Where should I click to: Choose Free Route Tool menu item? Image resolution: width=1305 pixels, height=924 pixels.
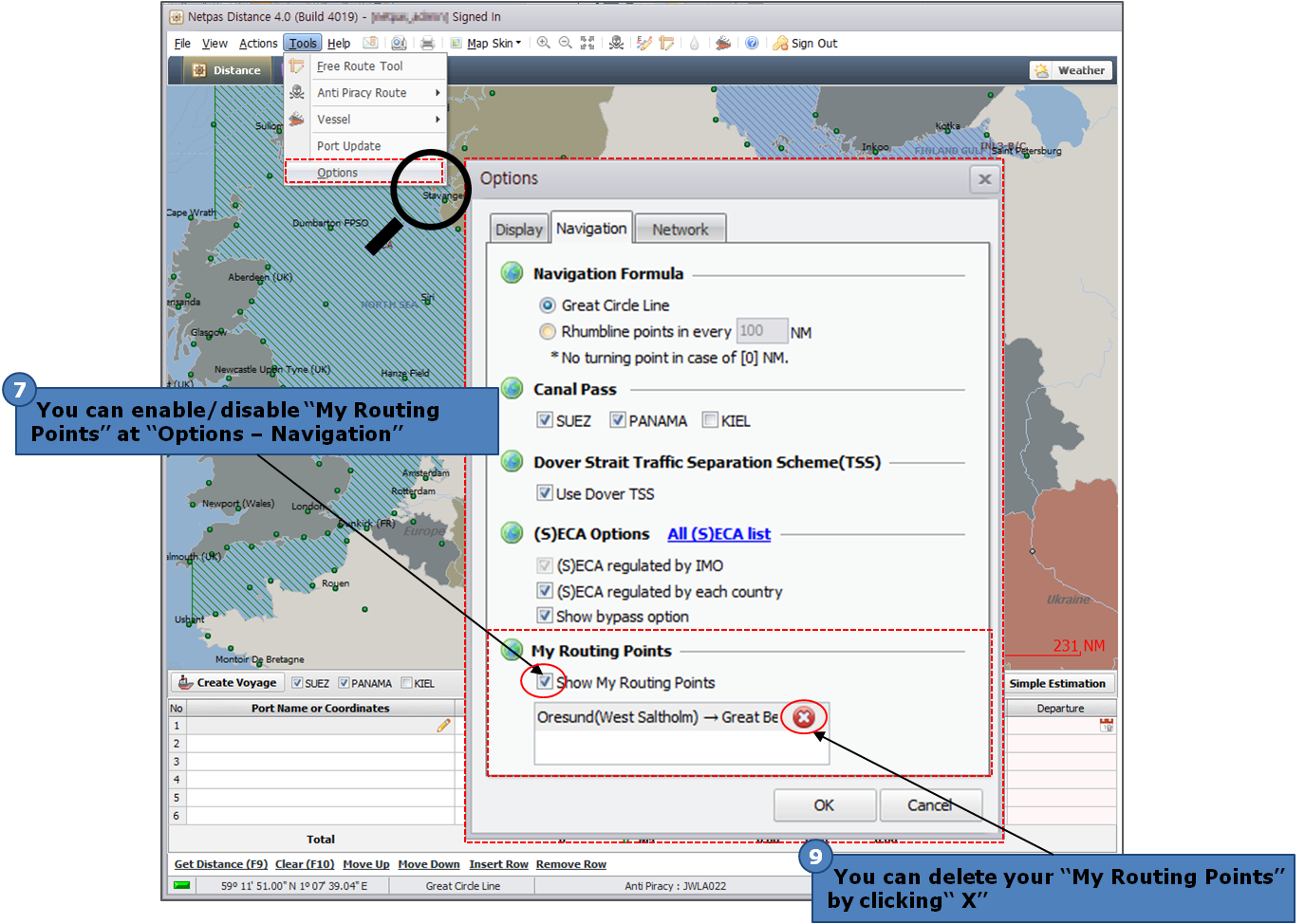tap(365, 66)
